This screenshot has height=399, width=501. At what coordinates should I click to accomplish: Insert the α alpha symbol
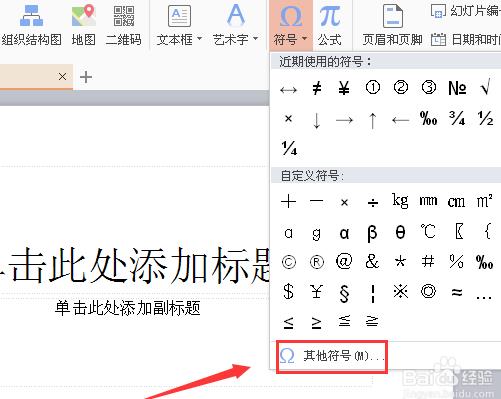pyautogui.click(x=344, y=233)
